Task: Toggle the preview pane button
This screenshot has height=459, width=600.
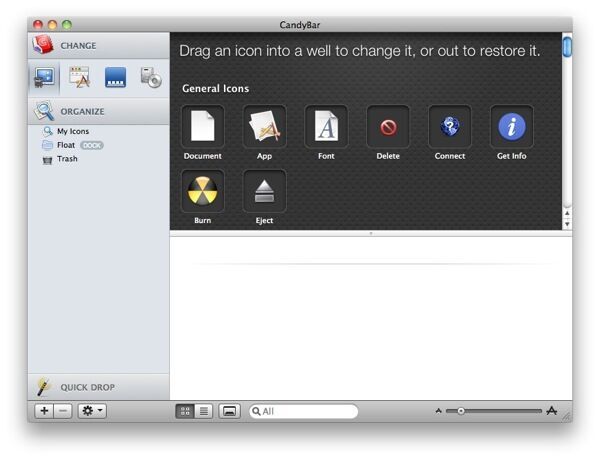Action: tap(229, 411)
